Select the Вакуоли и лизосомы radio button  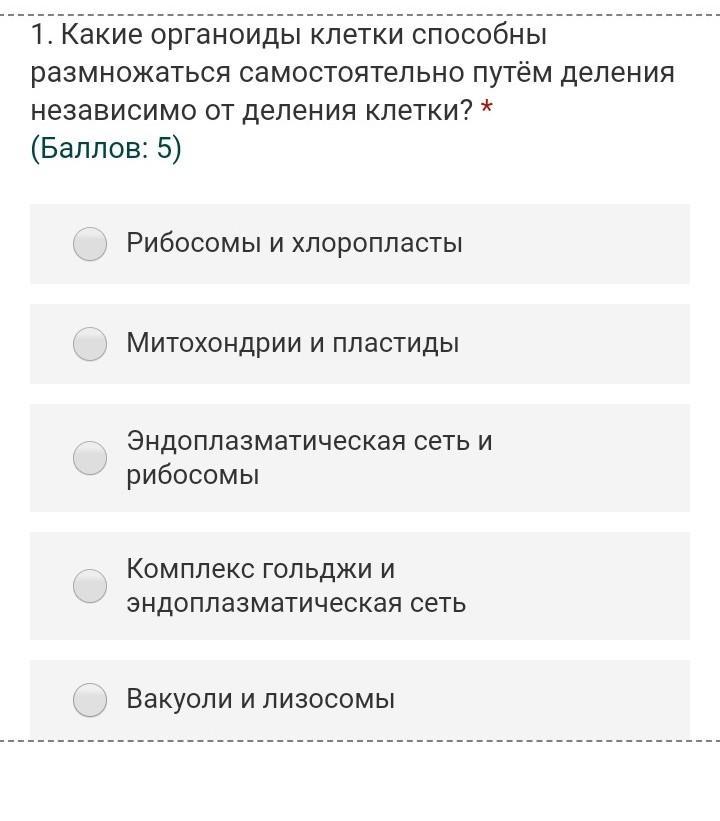tap(90, 700)
